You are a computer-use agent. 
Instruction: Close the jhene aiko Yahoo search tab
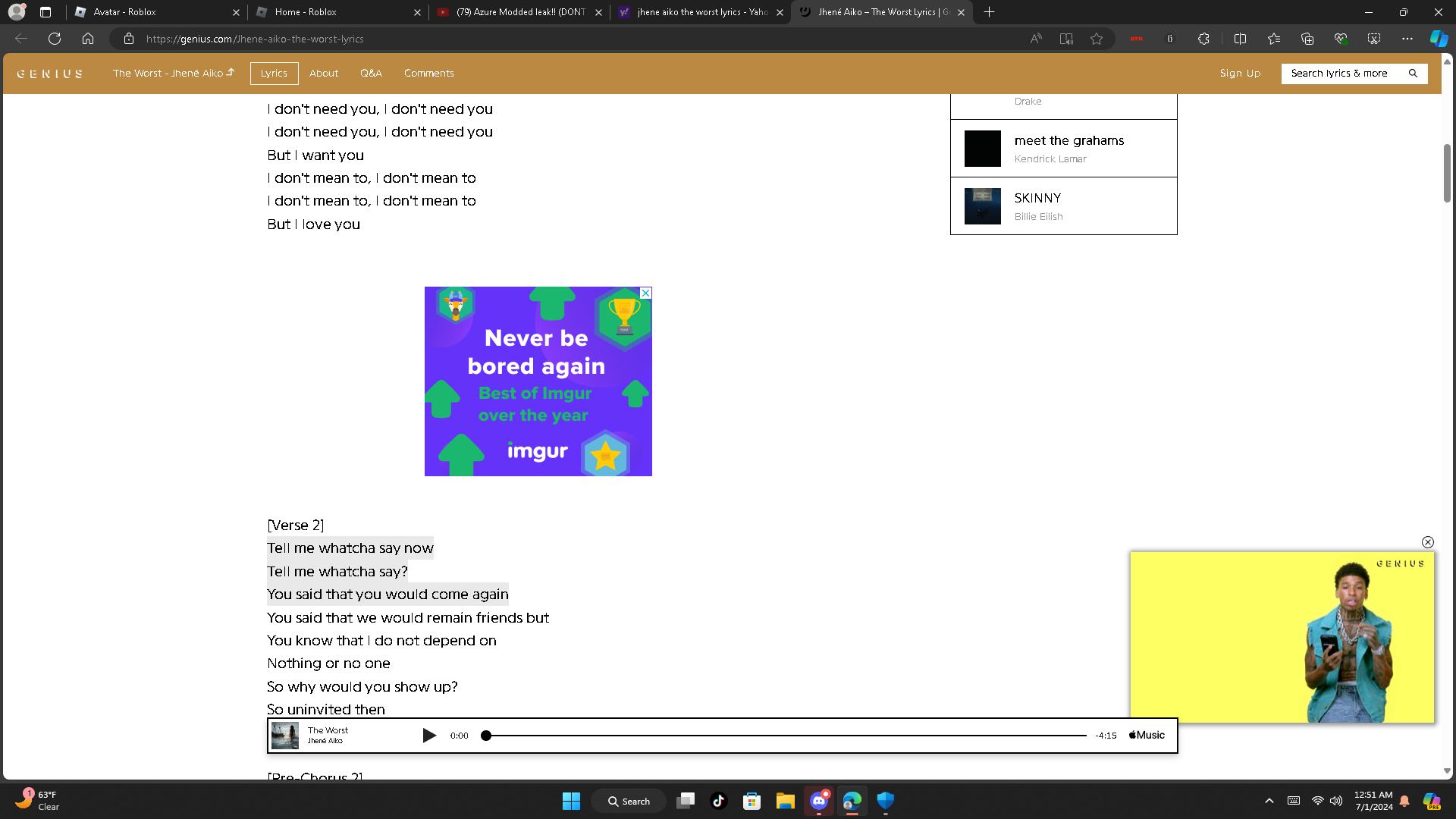[780, 12]
